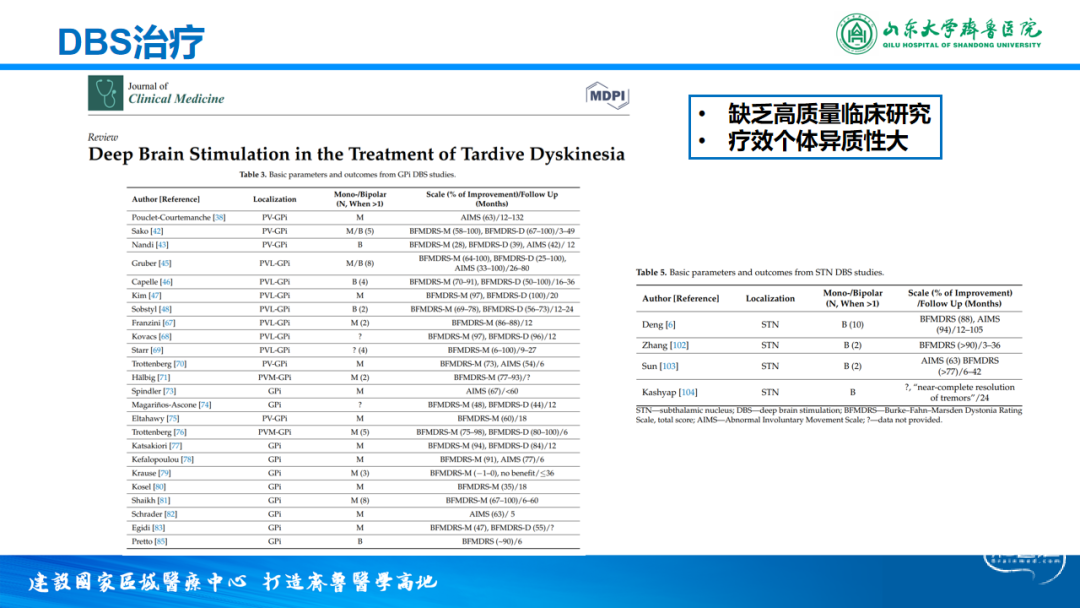Select the "Deep Brain Stimulation" article title
1080x608 pixels.
[x=356, y=154]
